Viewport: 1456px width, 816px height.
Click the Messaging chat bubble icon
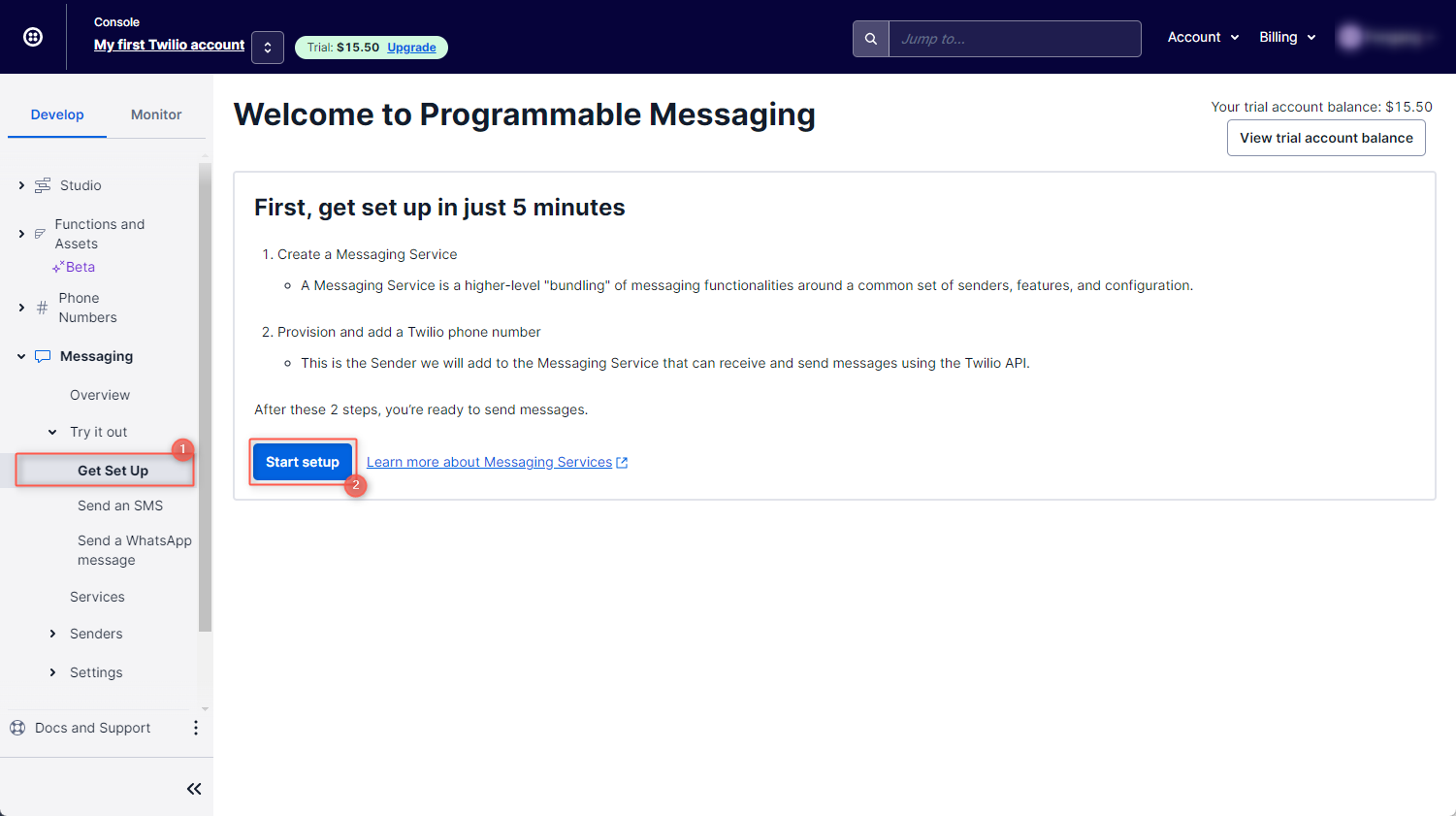[43, 356]
